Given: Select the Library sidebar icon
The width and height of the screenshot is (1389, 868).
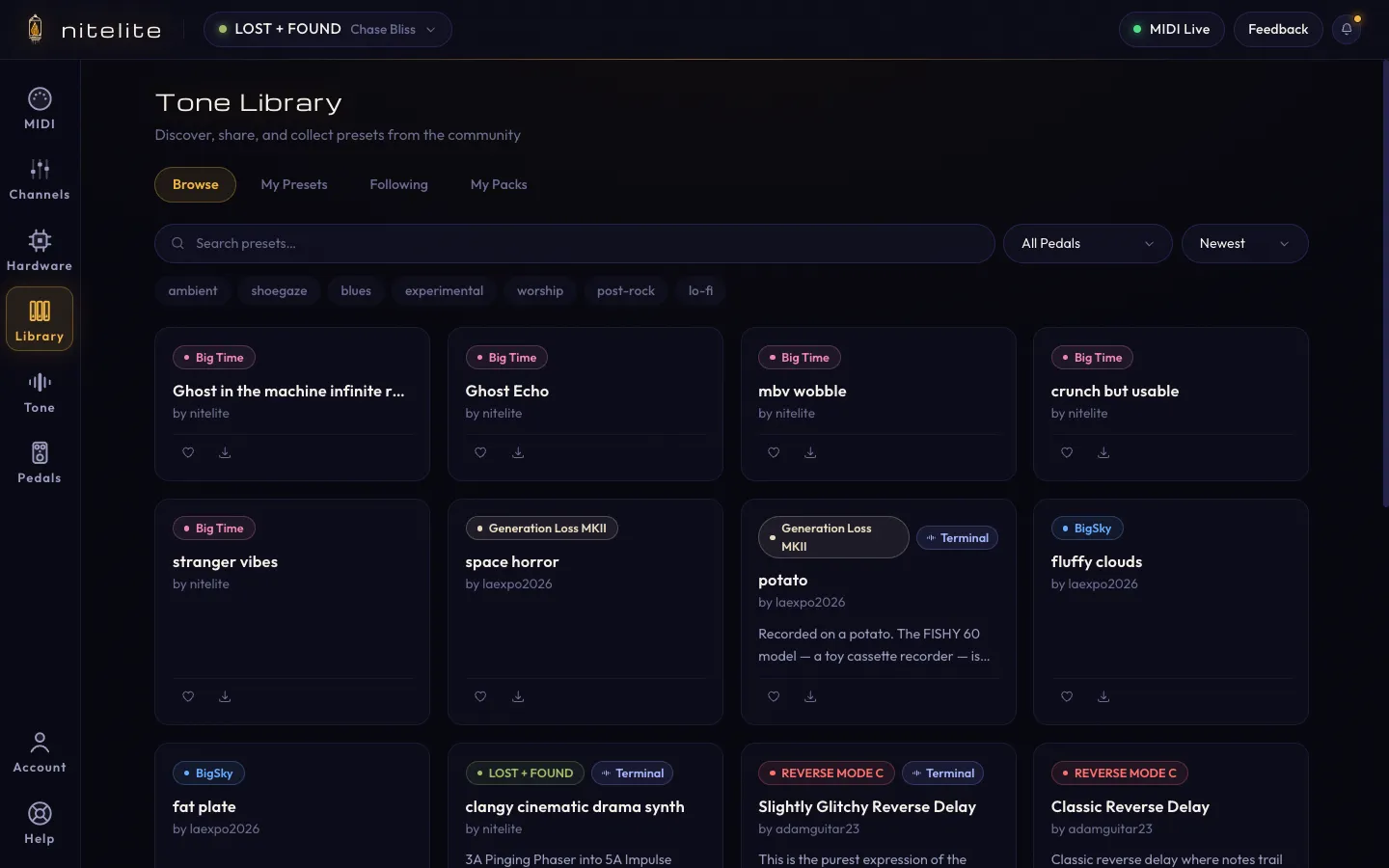Looking at the screenshot, I should [x=40, y=319].
